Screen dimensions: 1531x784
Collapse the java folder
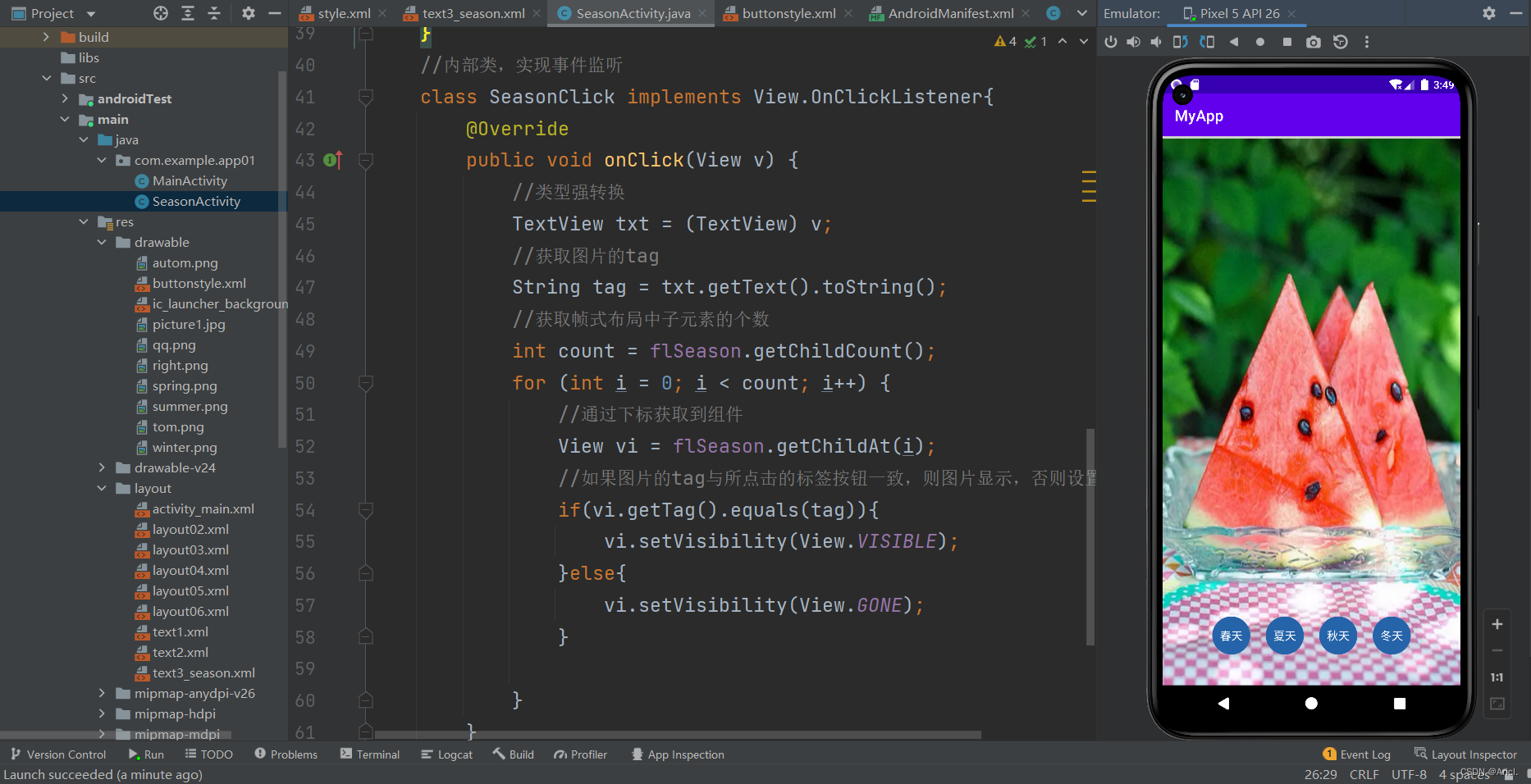tap(83, 139)
